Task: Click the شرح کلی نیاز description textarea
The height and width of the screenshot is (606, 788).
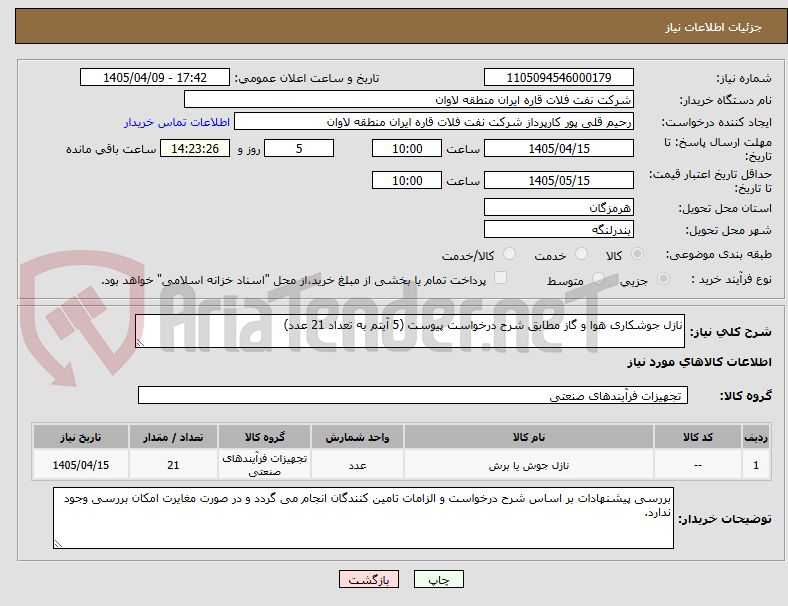Action: pos(410,331)
